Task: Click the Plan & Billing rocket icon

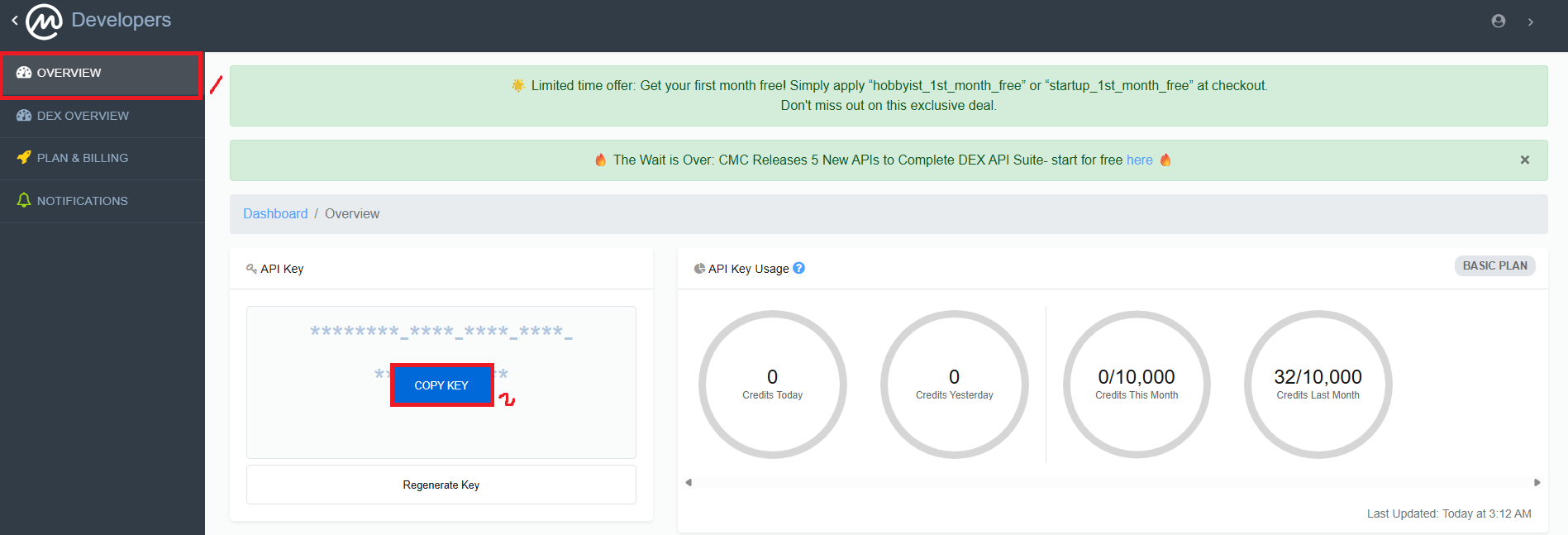Action: (x=24, y=157)
